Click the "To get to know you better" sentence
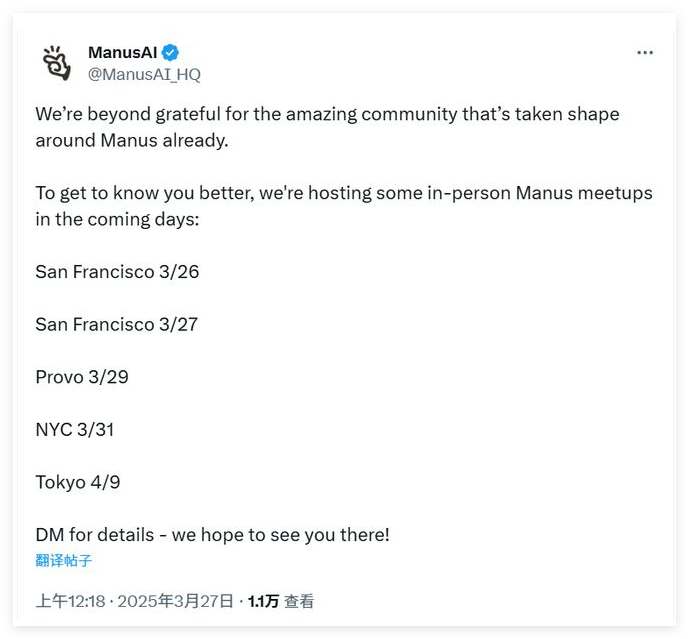 click(x=343, y=193)
